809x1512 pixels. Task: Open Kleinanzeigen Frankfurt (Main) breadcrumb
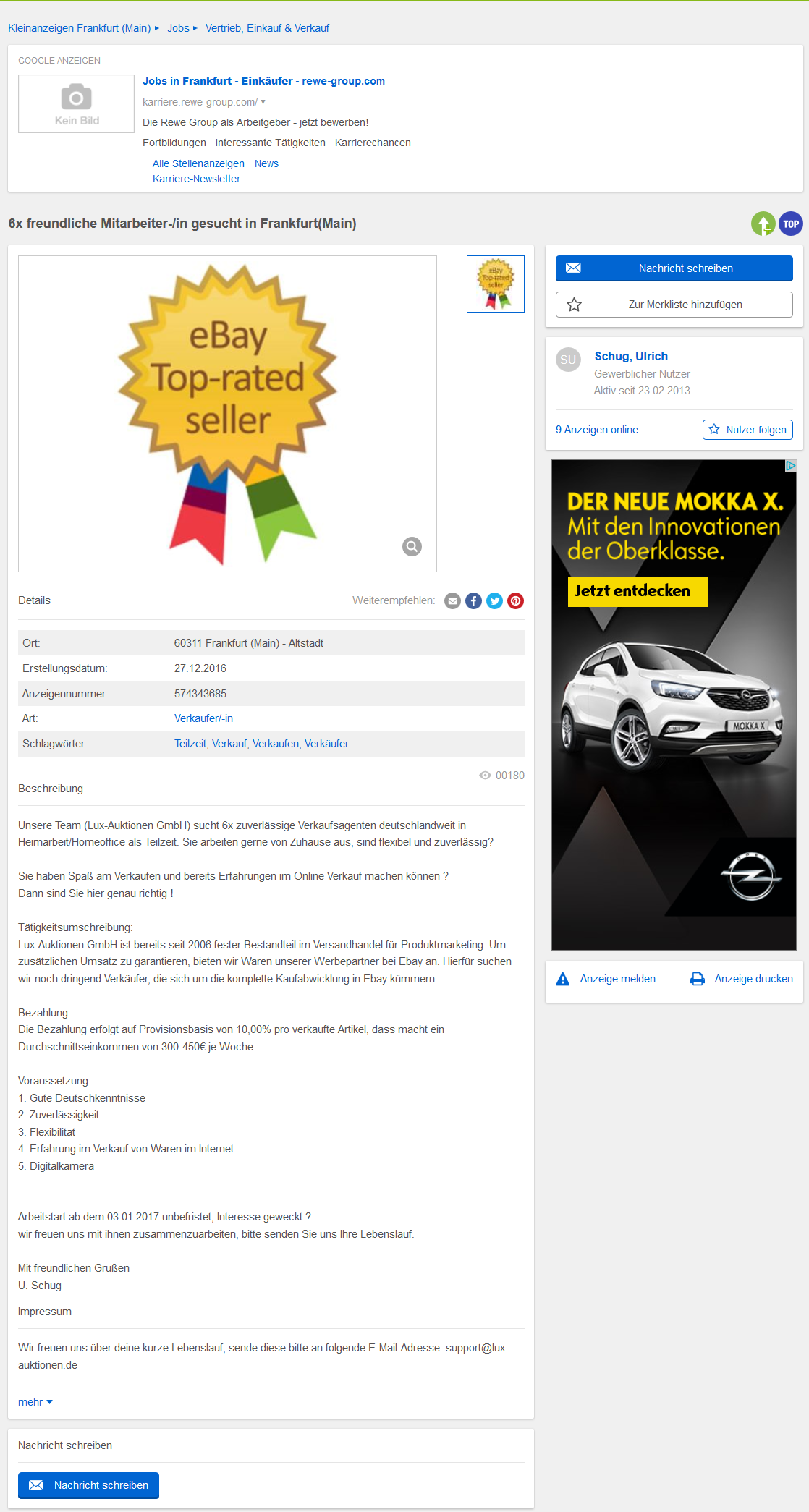pyautogui.click(x=80, y=28)
